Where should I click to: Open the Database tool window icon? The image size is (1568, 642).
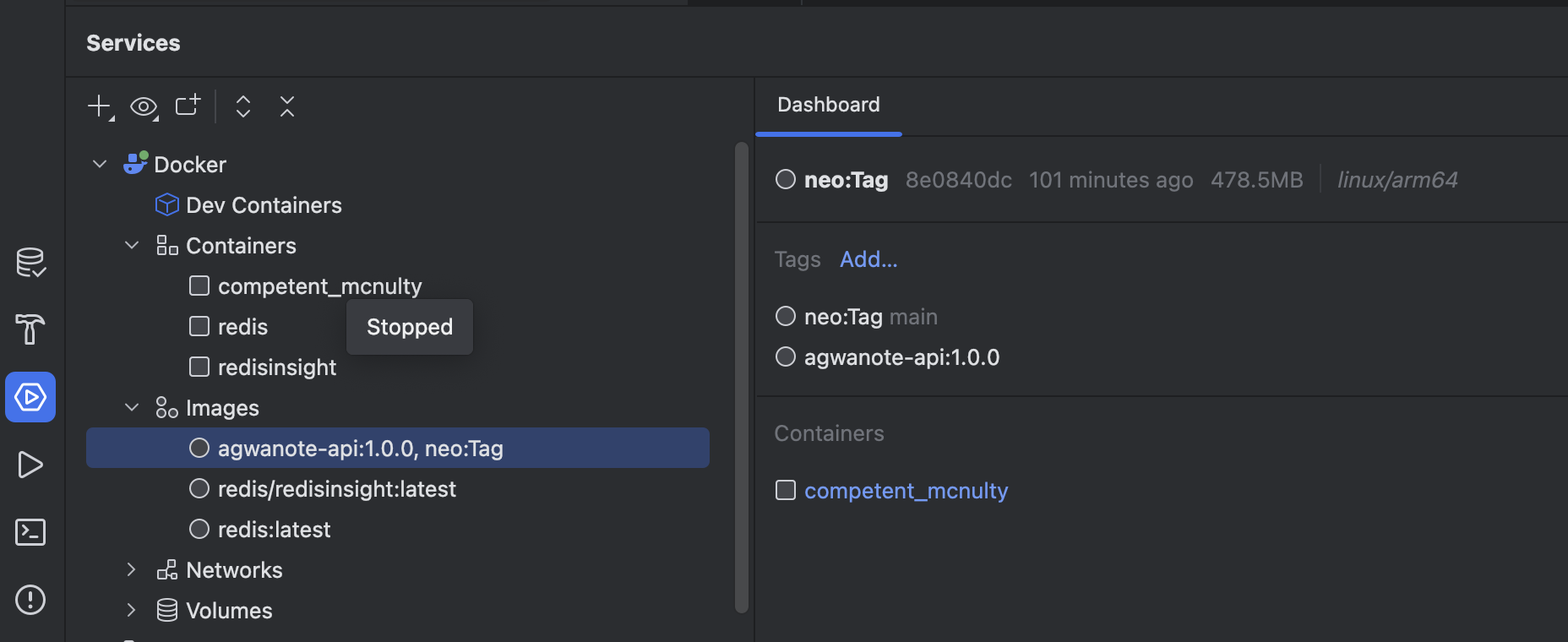pos(30,262)
